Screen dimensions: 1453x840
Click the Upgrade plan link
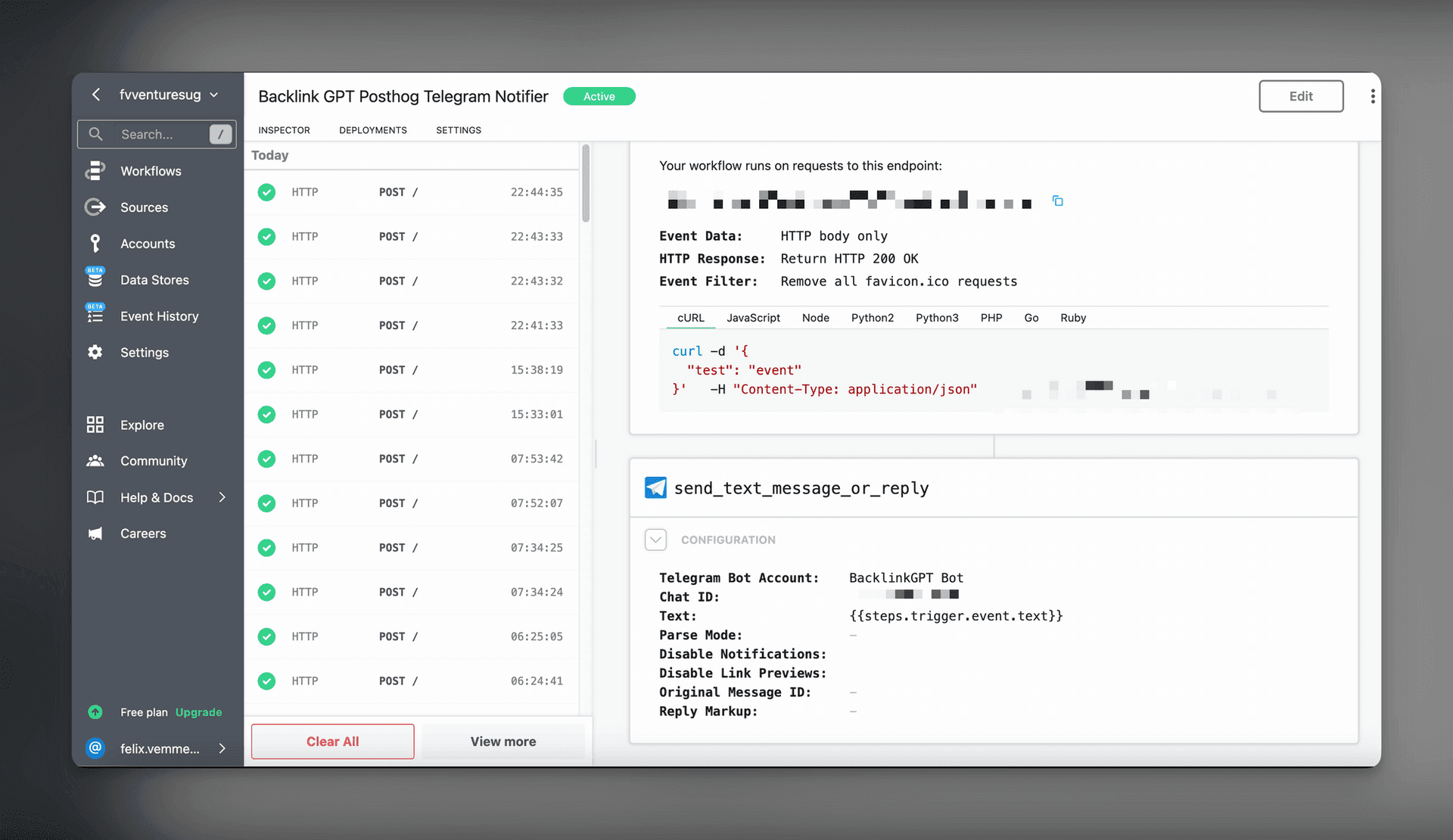(198, 712)
